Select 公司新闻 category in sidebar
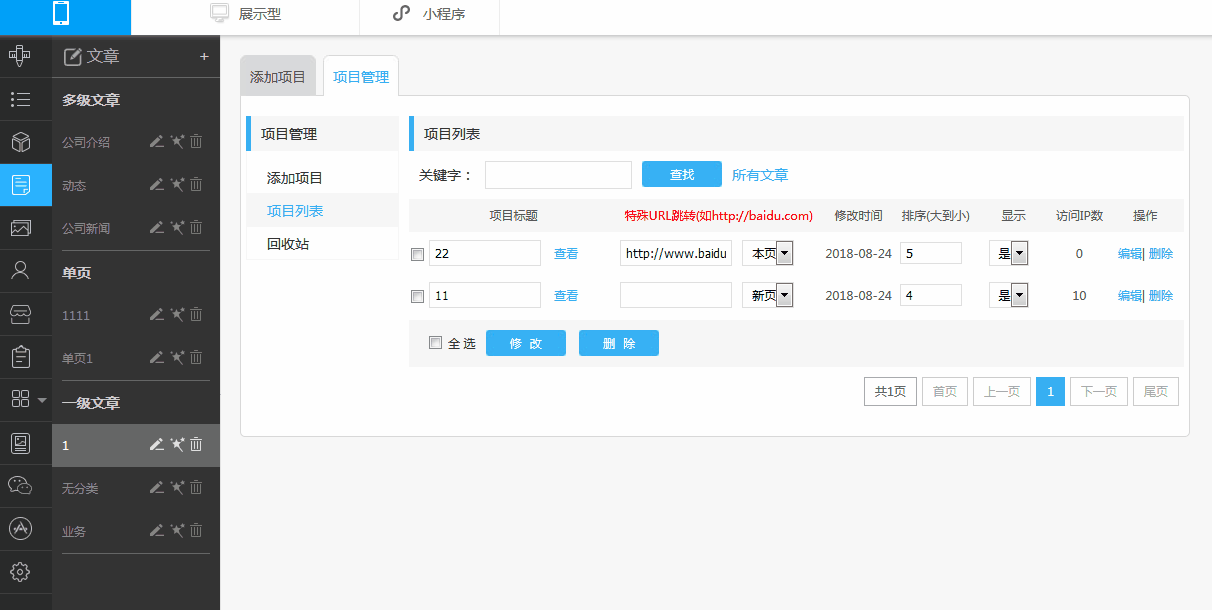Screen dimensions: 1212x610 (86, 228)
